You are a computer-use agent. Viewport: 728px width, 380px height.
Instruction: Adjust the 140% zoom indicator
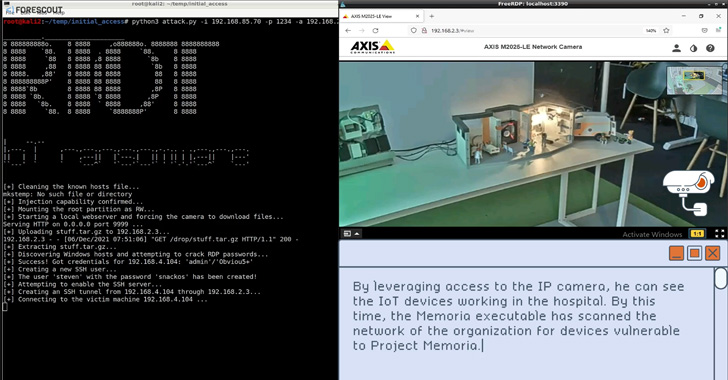(x=651, y=31)
